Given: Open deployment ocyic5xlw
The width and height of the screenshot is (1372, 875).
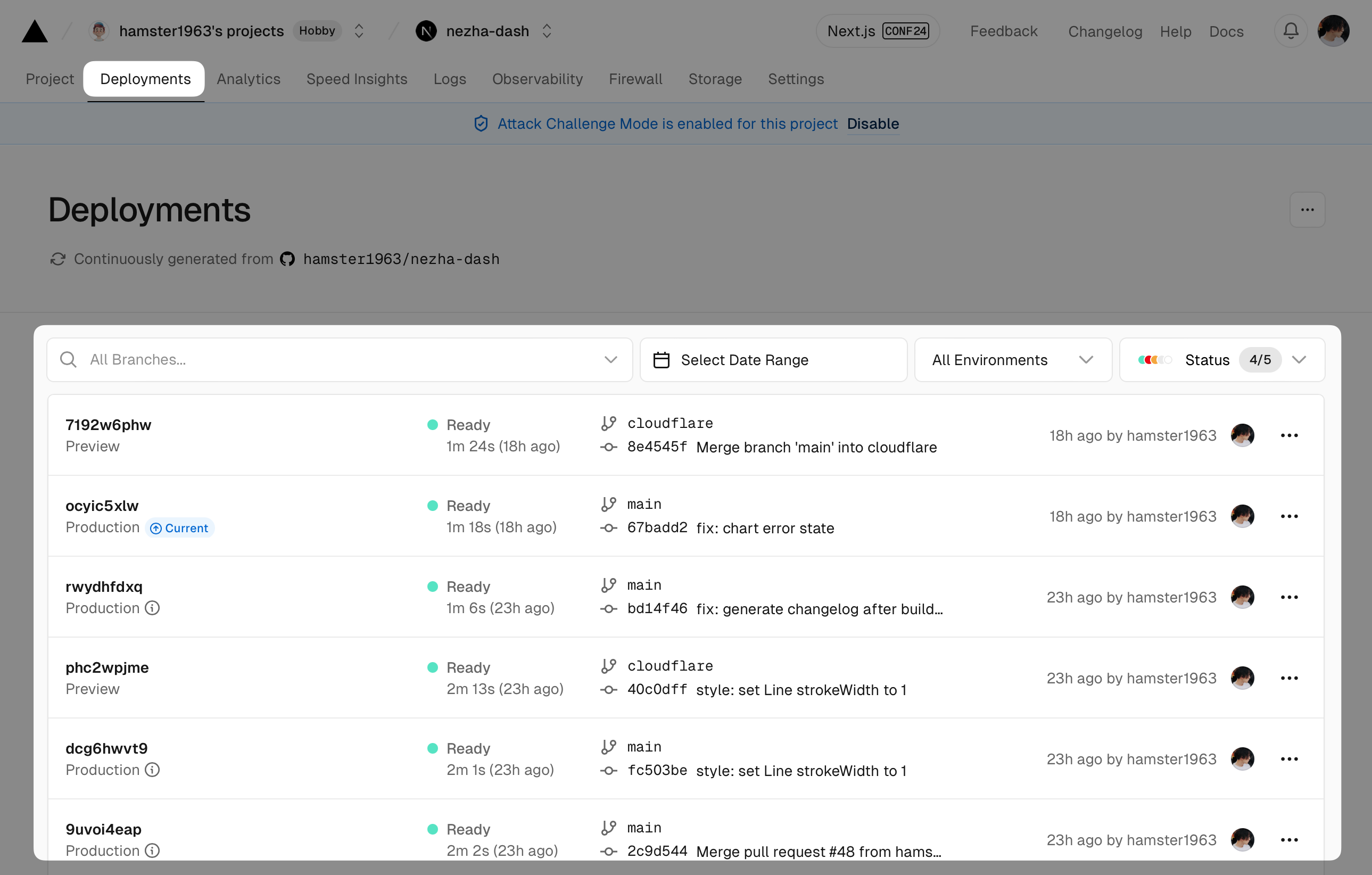Looking at the screenshot, I should (x=102, y=506).
